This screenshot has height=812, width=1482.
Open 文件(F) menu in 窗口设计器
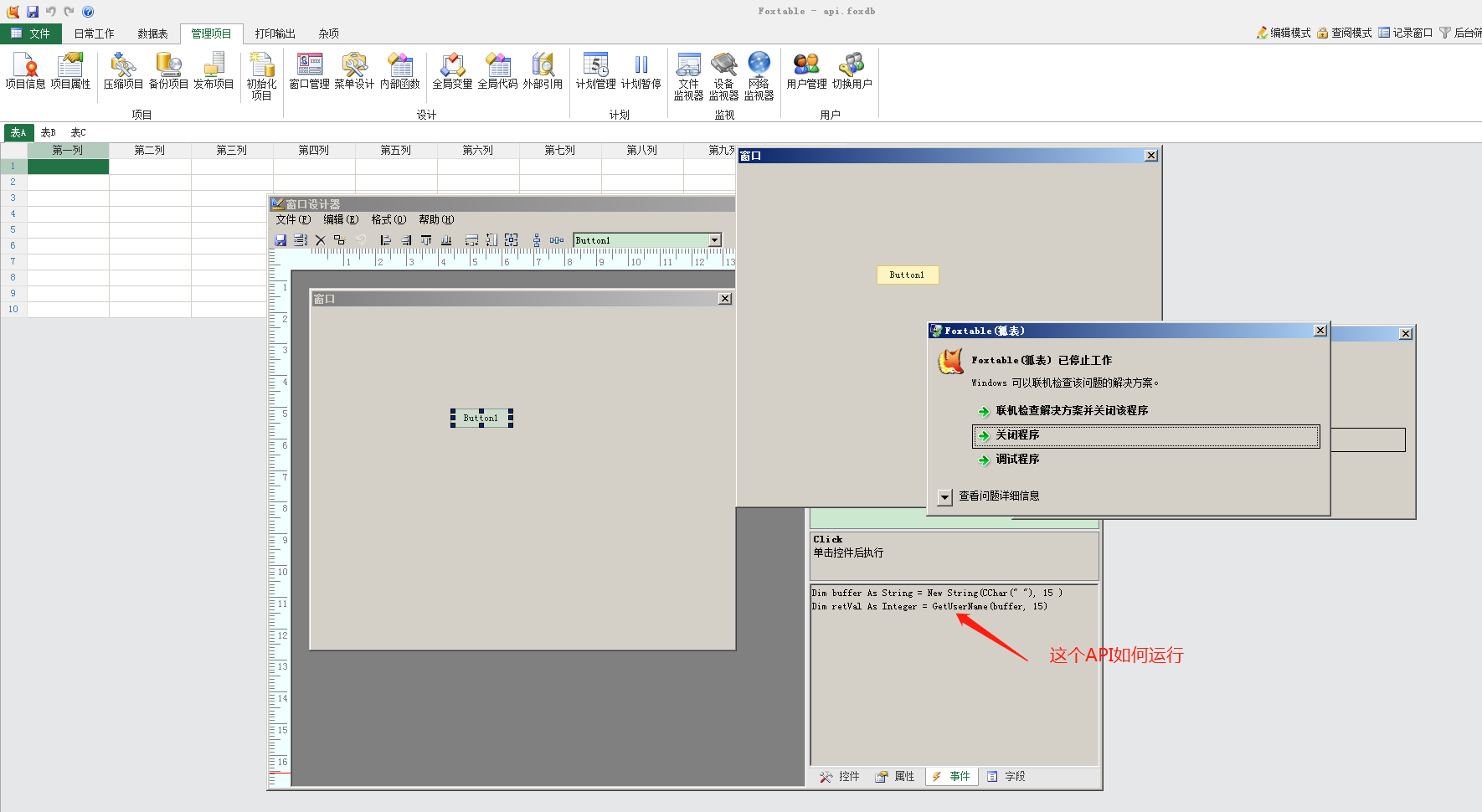coord(293,219)
